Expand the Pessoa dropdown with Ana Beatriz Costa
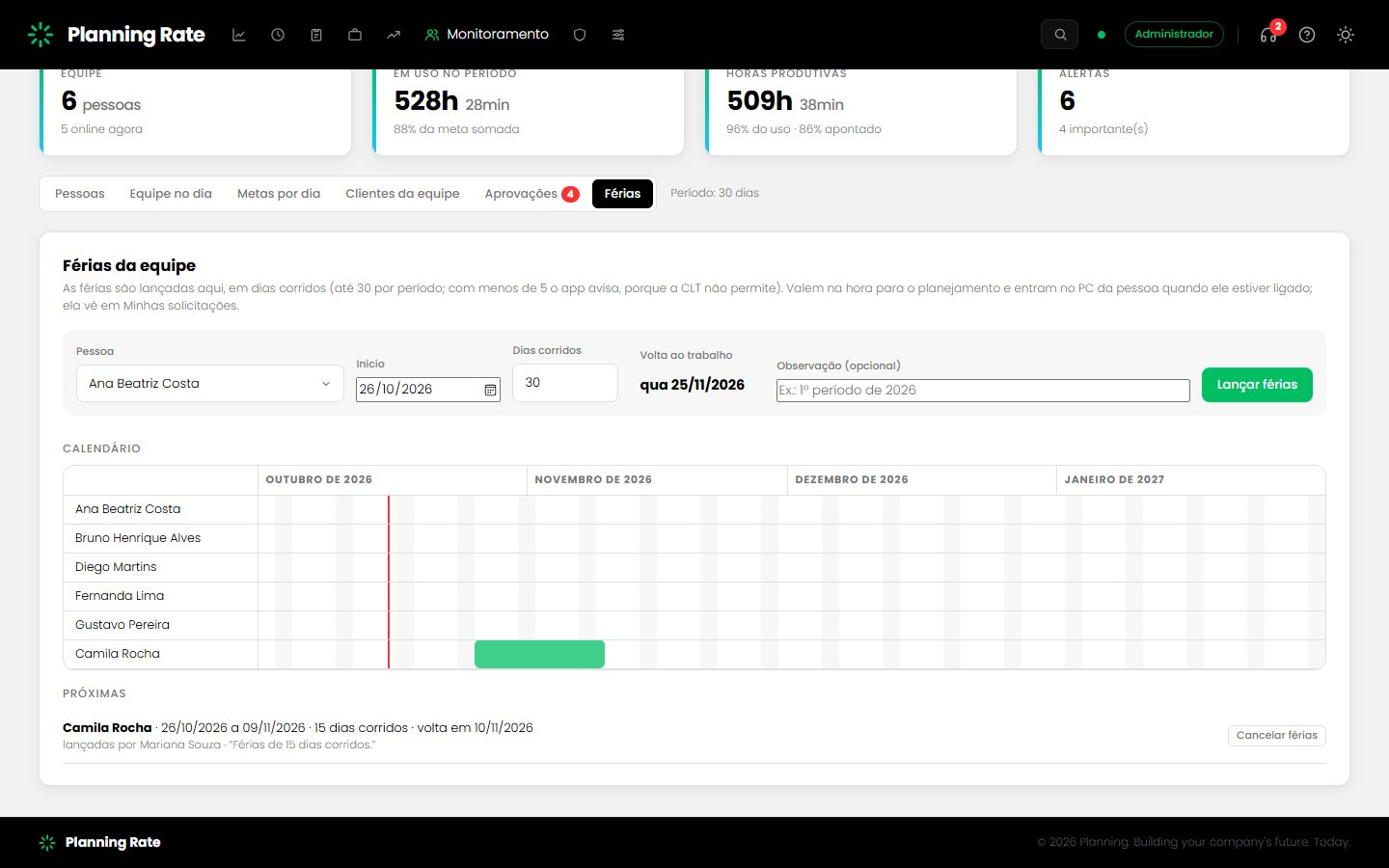Image resolution: width=1389 pixels, height=868 pixels. [x=210, y=384]
